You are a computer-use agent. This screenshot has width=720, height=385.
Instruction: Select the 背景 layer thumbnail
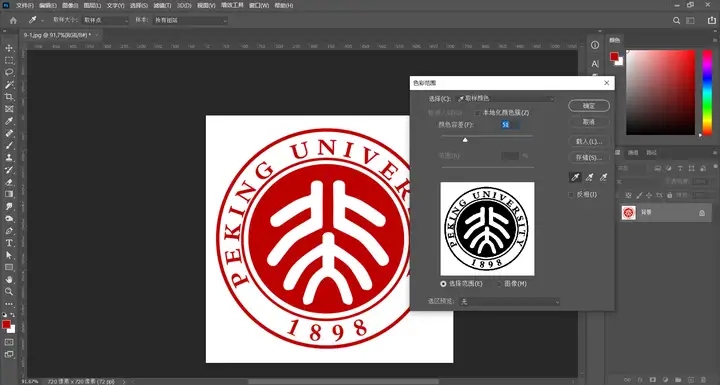pyautogui.click(x=628, y=213)
